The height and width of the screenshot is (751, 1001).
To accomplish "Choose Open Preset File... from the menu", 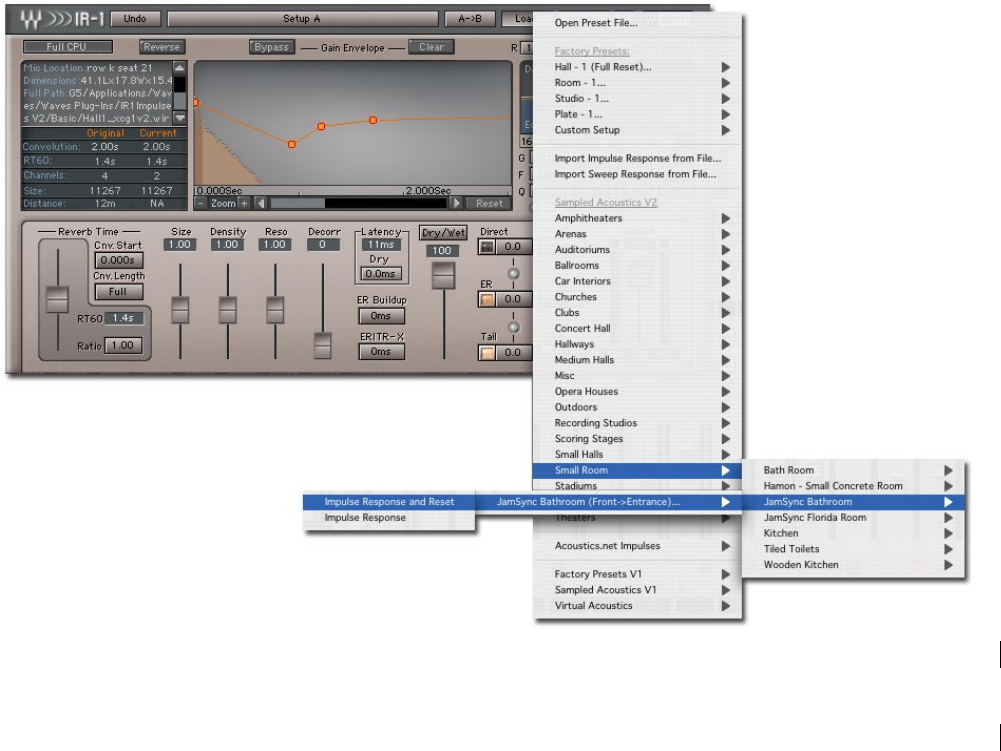I will tap(638, 23).
